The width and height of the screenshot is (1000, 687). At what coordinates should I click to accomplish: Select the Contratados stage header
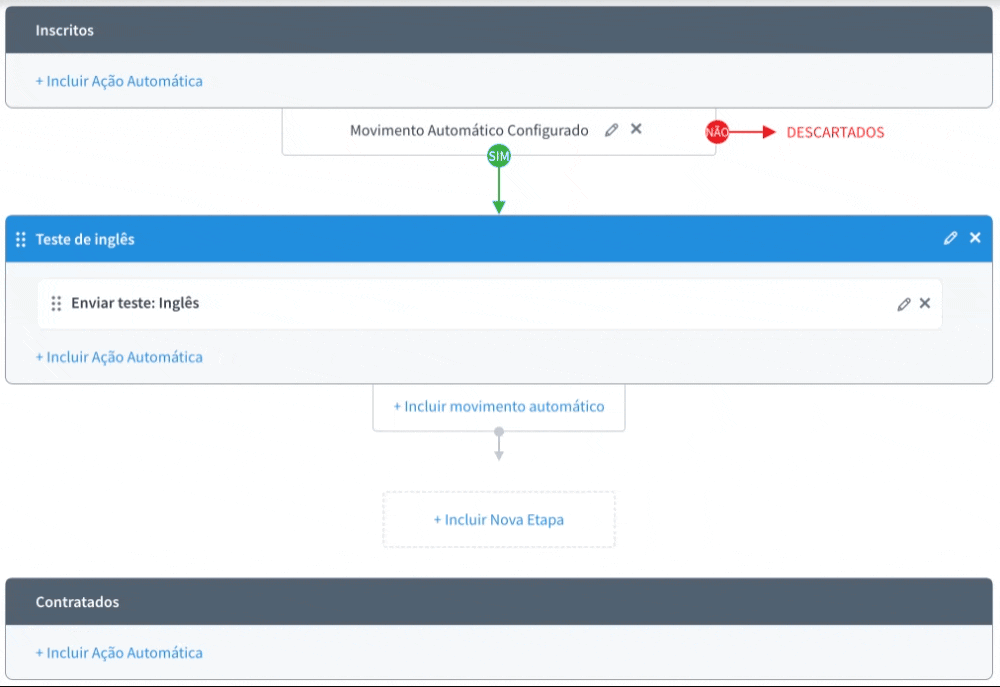pyautogui.click(x=77, y=602)
